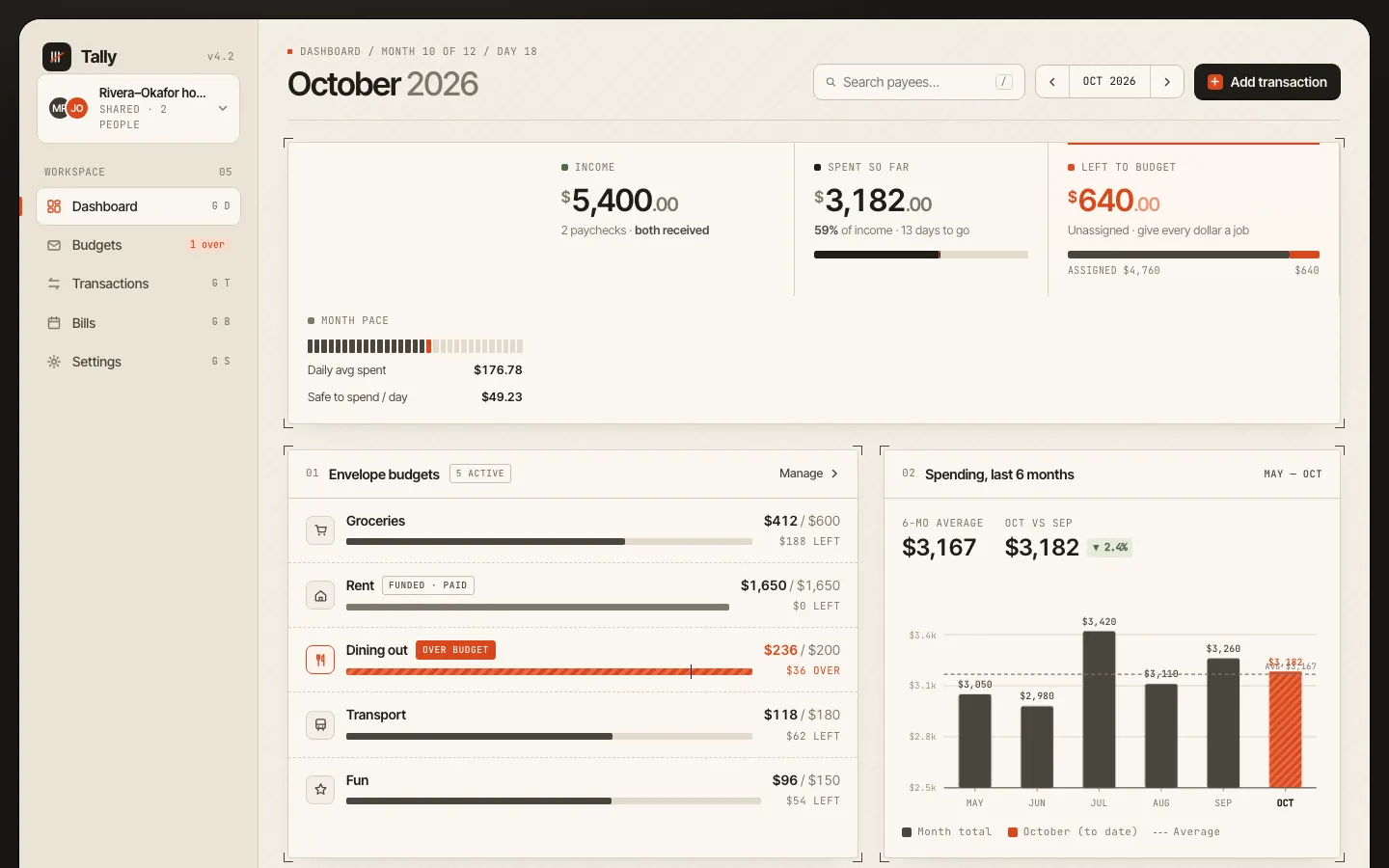Open the Groceries envelope cart icon

320,530
